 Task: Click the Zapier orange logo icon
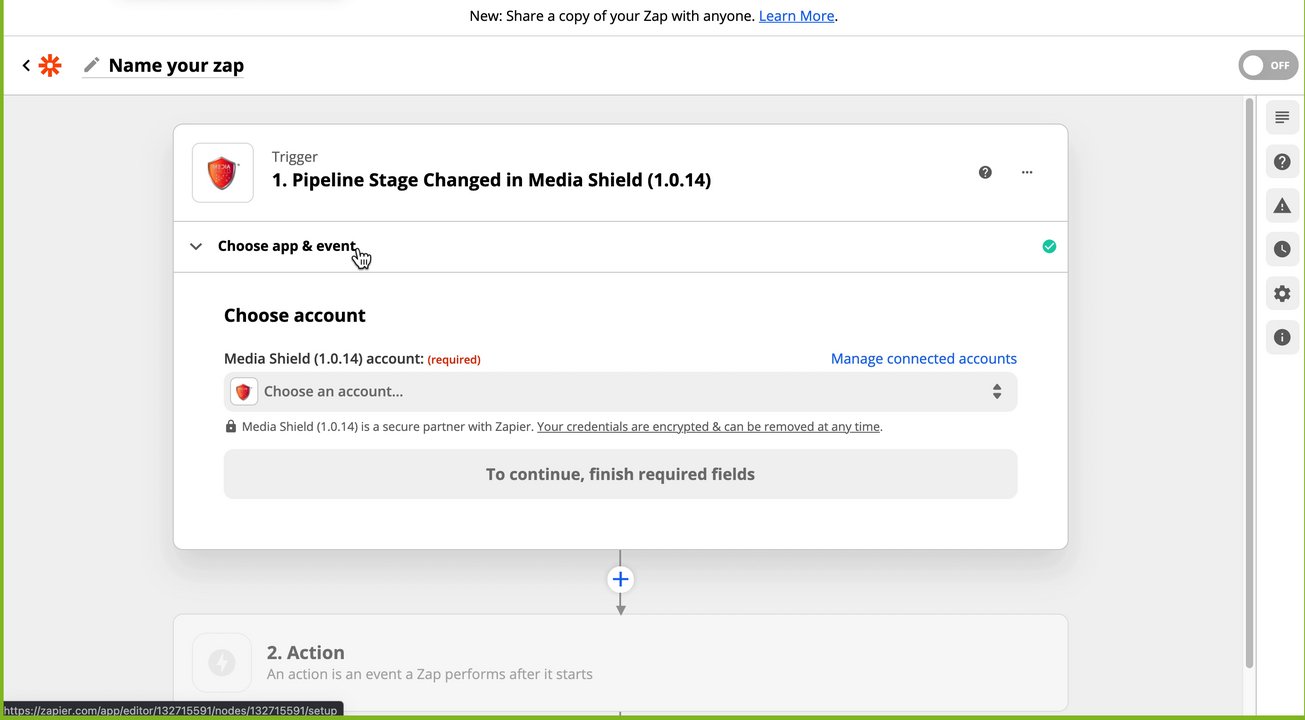point(50,66)
